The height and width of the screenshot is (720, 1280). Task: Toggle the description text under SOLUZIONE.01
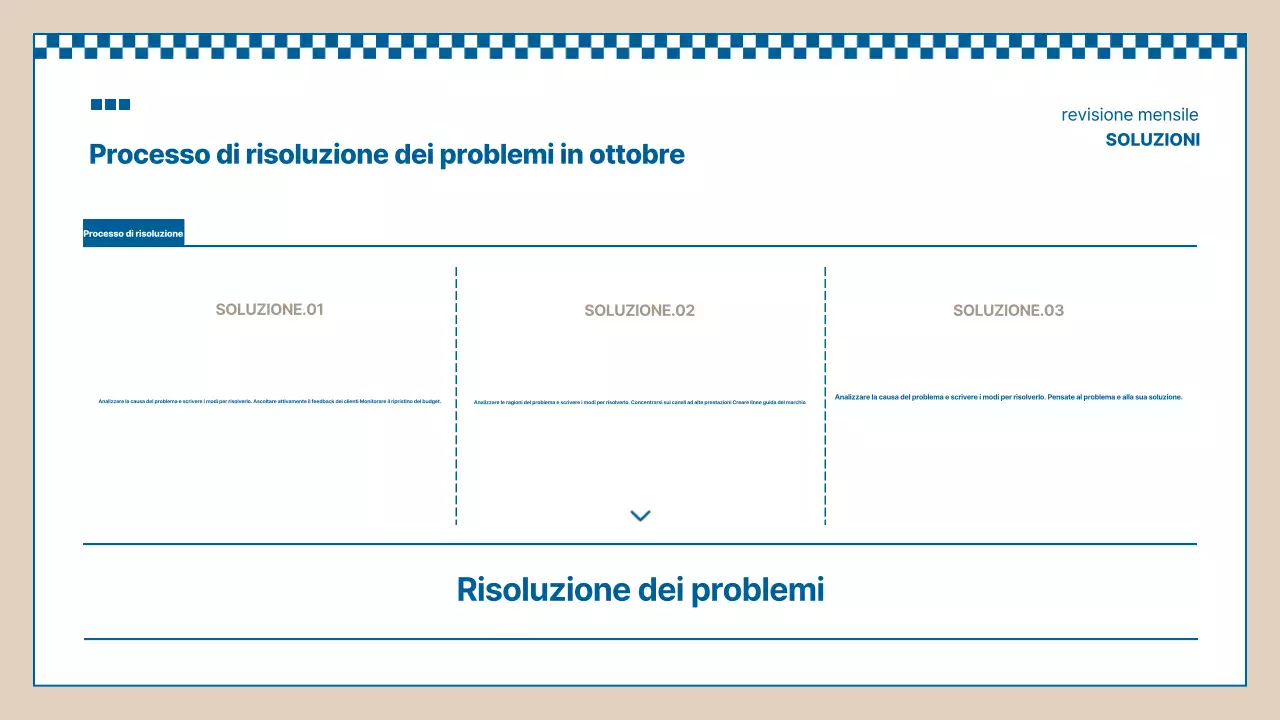click(269, 400)
